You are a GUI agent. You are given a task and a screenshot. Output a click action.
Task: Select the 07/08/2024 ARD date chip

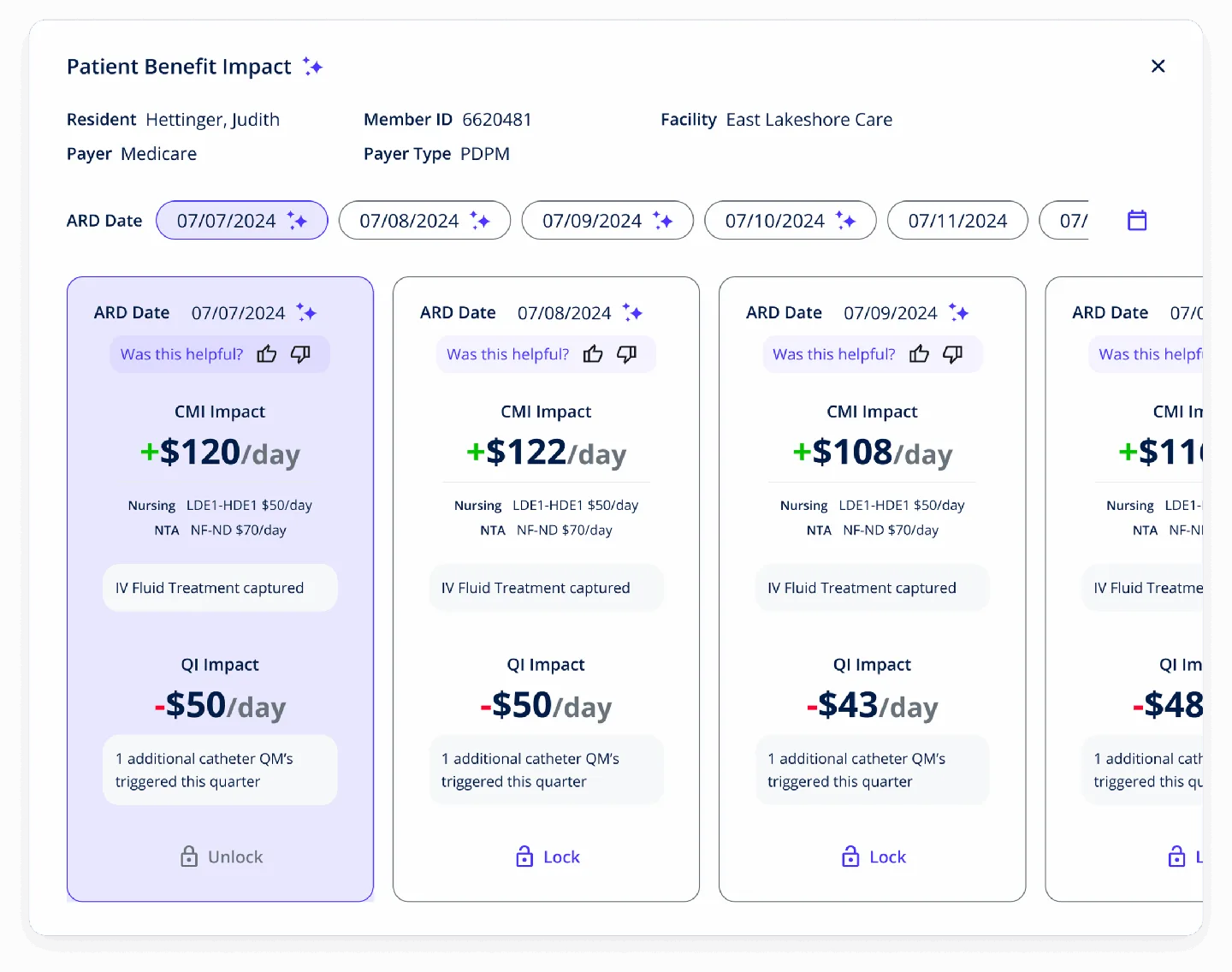click(x=424, y=220)
